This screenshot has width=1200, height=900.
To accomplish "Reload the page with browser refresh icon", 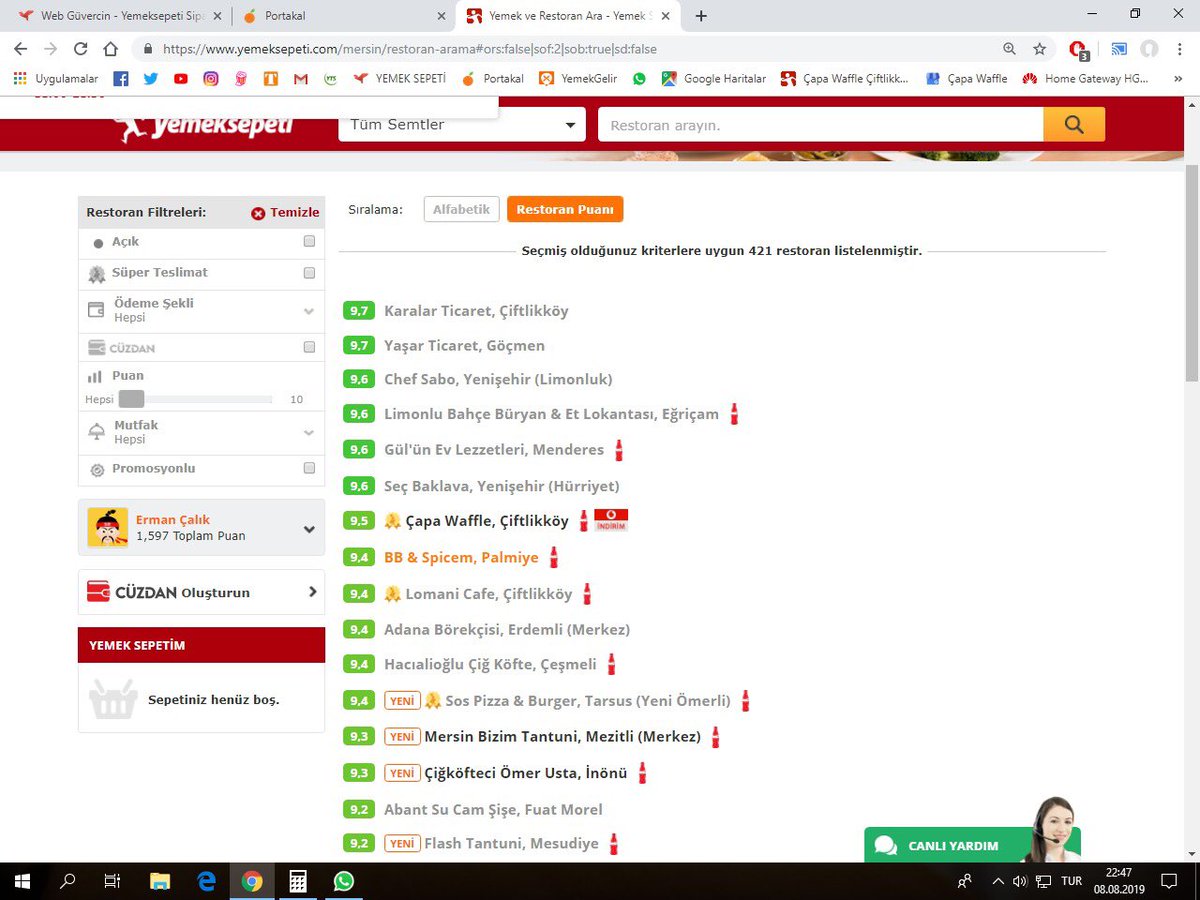I will [80, 48].
